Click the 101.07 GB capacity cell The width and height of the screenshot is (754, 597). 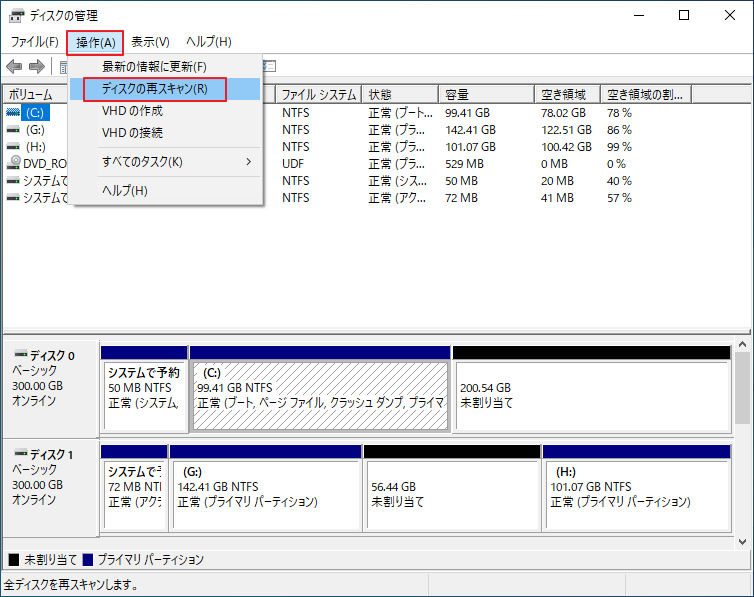[x=470, y=147]
